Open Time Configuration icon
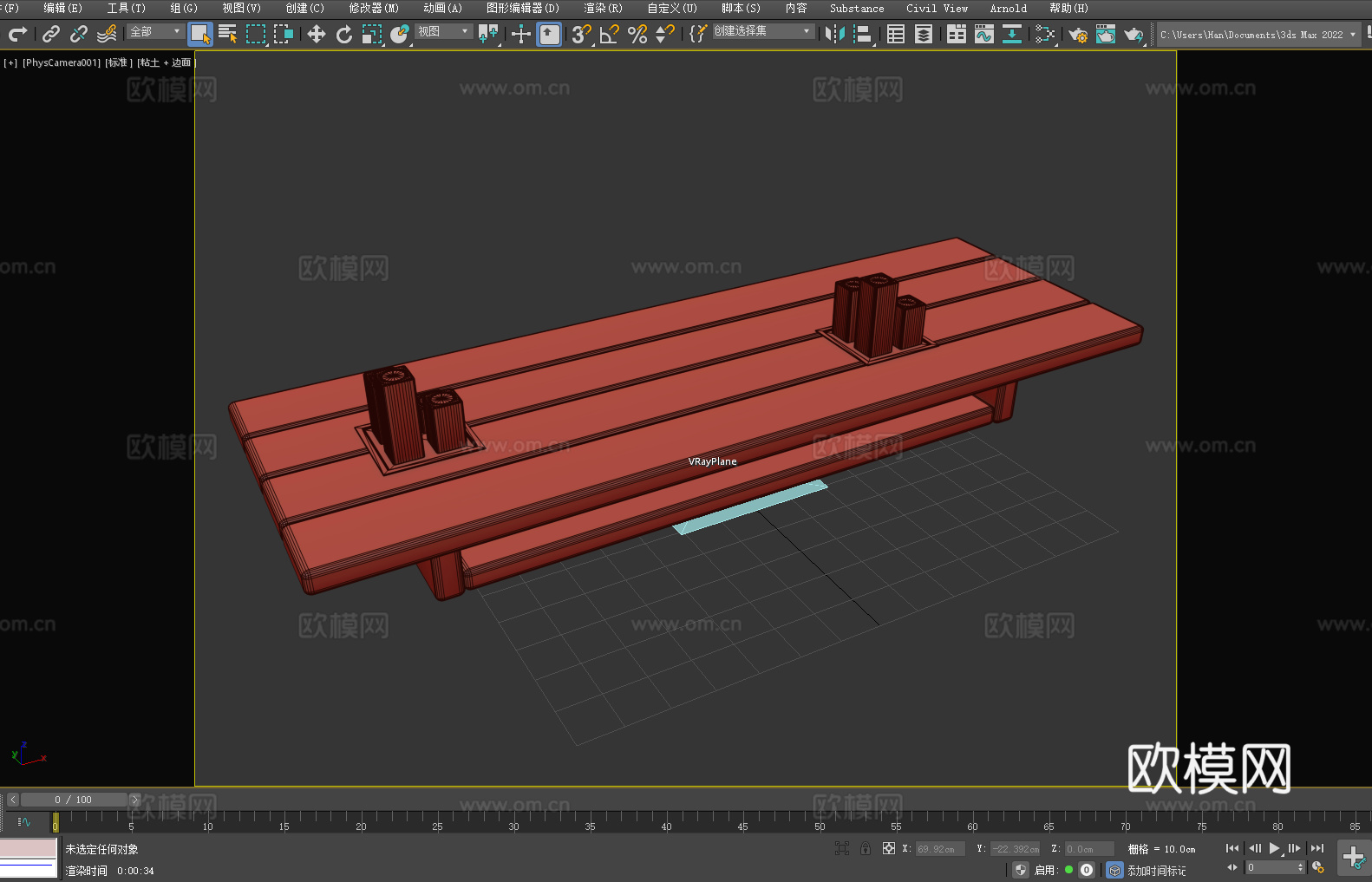The width and height of the screenshot is (1372, 882). (x=1318, y=867)
